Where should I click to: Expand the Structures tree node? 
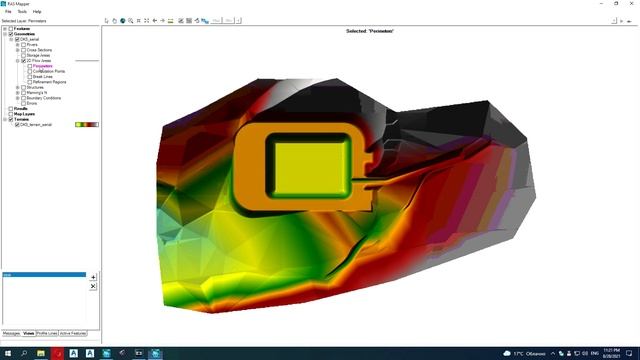[18, 87]
